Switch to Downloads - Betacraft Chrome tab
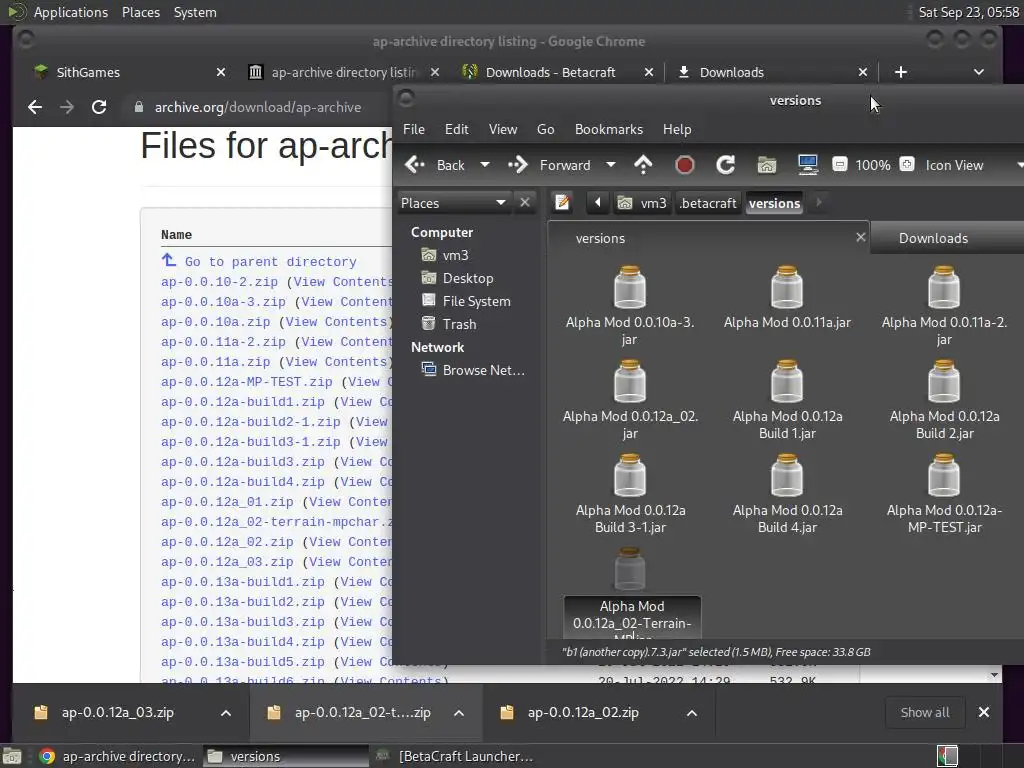The height and width of the screenshot is (768, 1024). pos(557,72)
